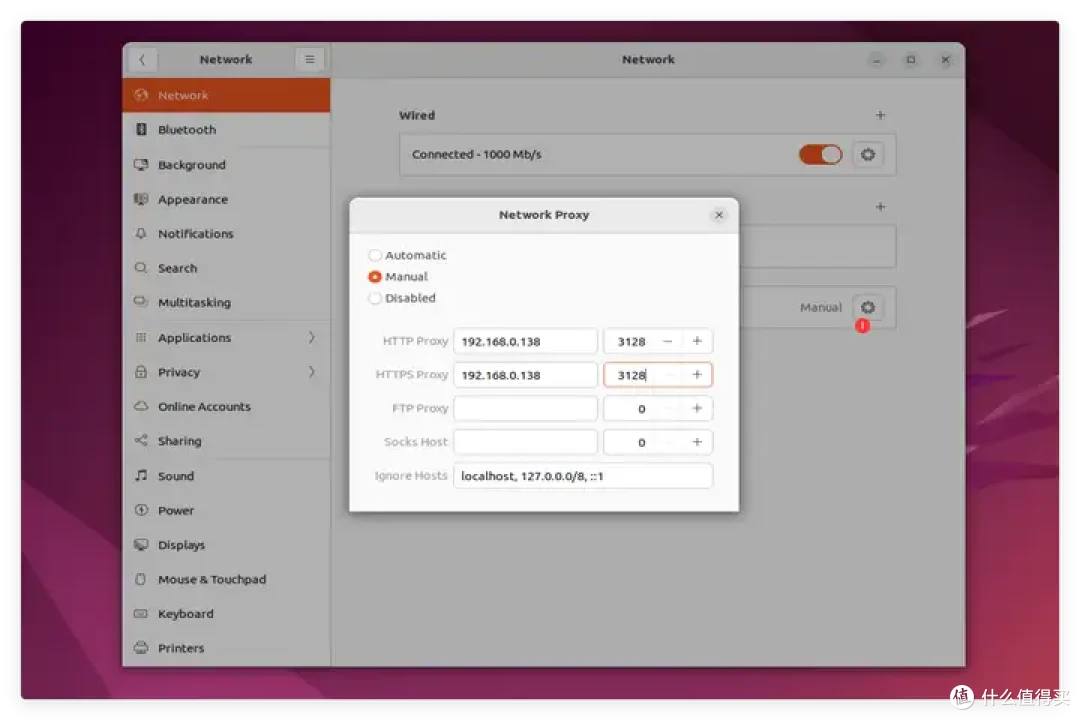This screenshot has width=1080, height=720.
Task: Decrease HTTP Proxy port with minus
Action: (x=667, y=341)
